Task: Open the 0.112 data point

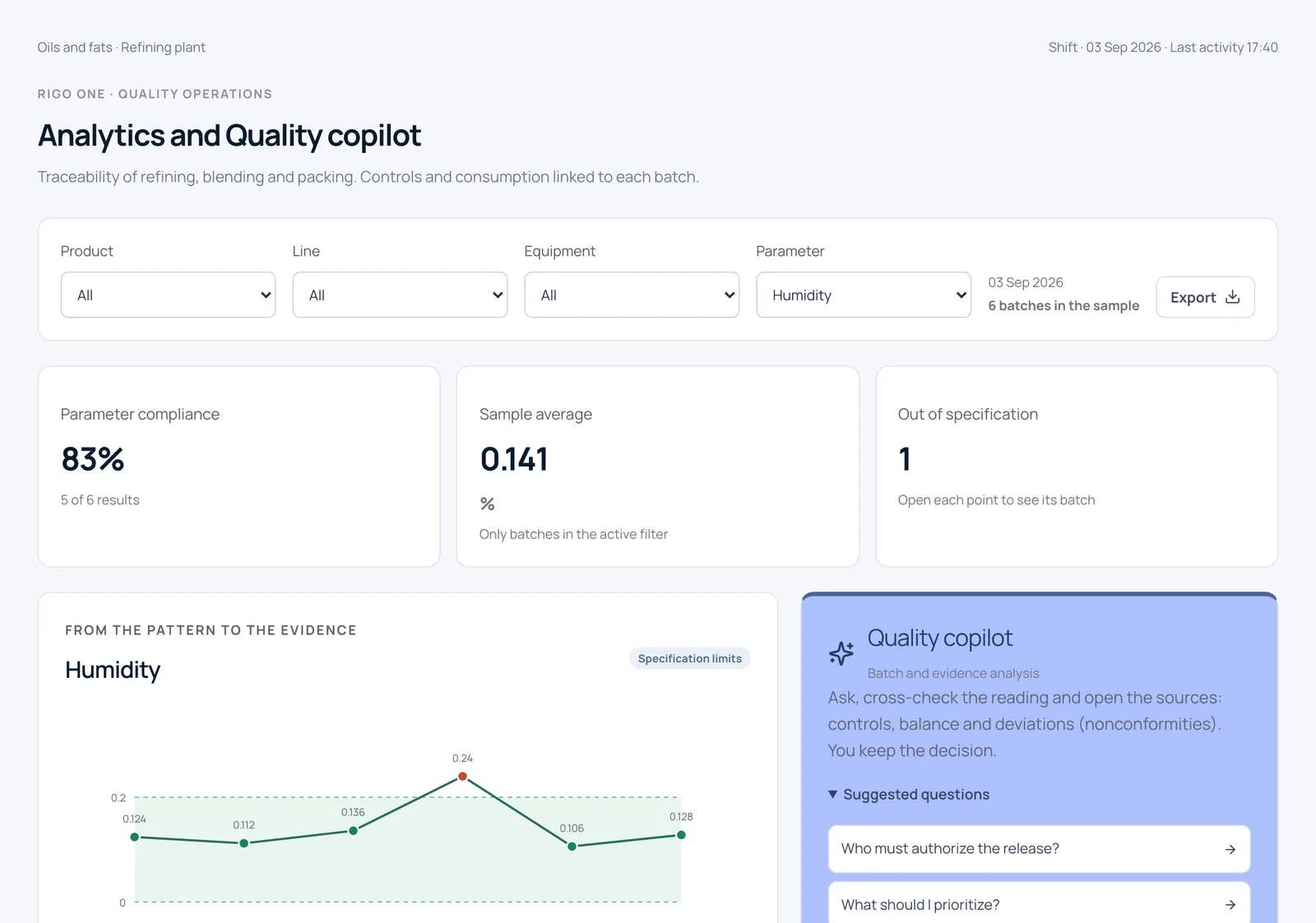Action: [243, 843]
